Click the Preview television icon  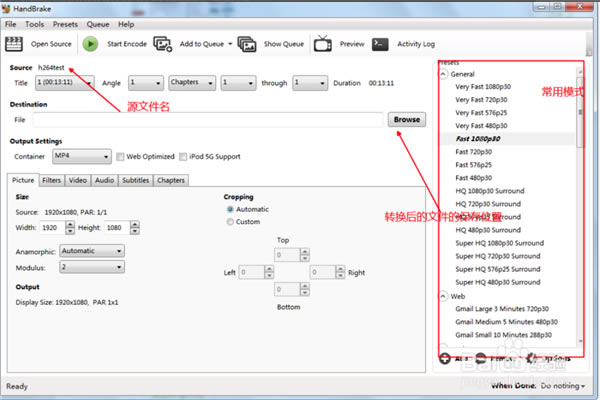(323, 44)
